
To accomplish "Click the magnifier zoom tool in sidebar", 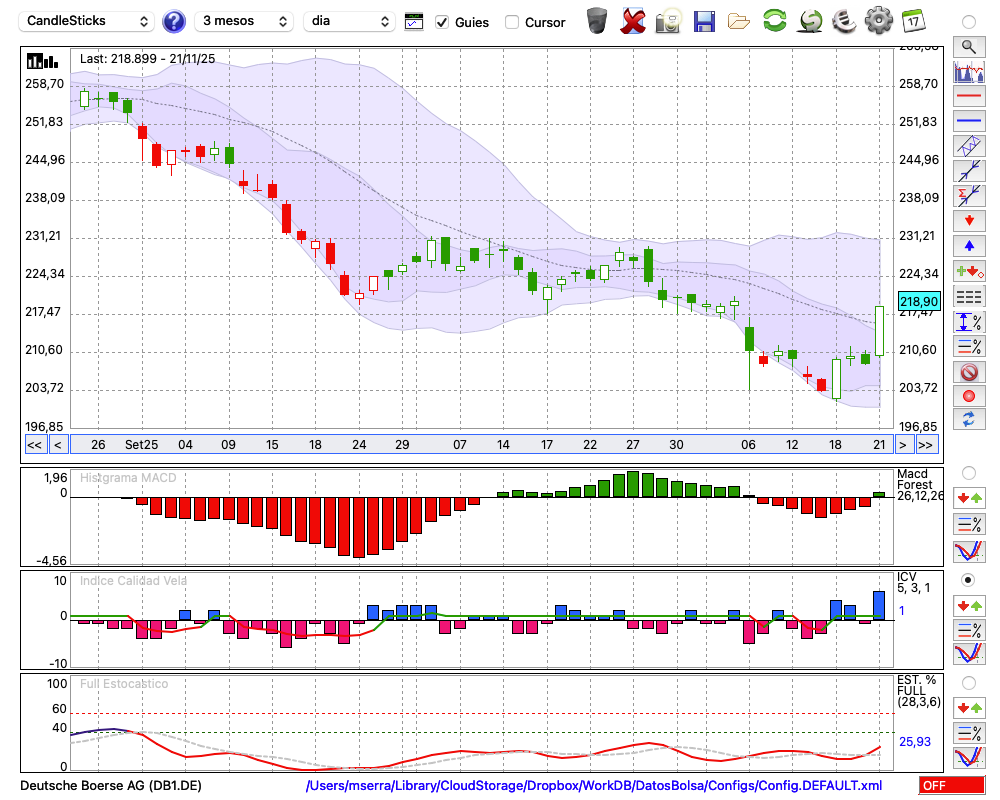I will [x=968, y=46].
